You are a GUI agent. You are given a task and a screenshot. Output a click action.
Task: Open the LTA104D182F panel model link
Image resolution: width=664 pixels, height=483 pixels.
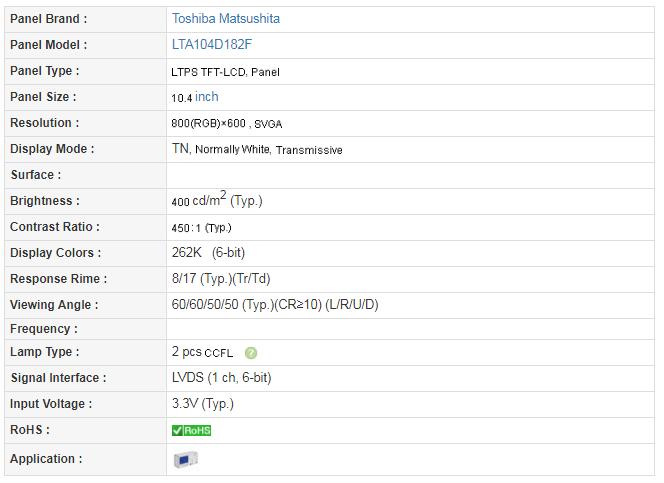212,45
